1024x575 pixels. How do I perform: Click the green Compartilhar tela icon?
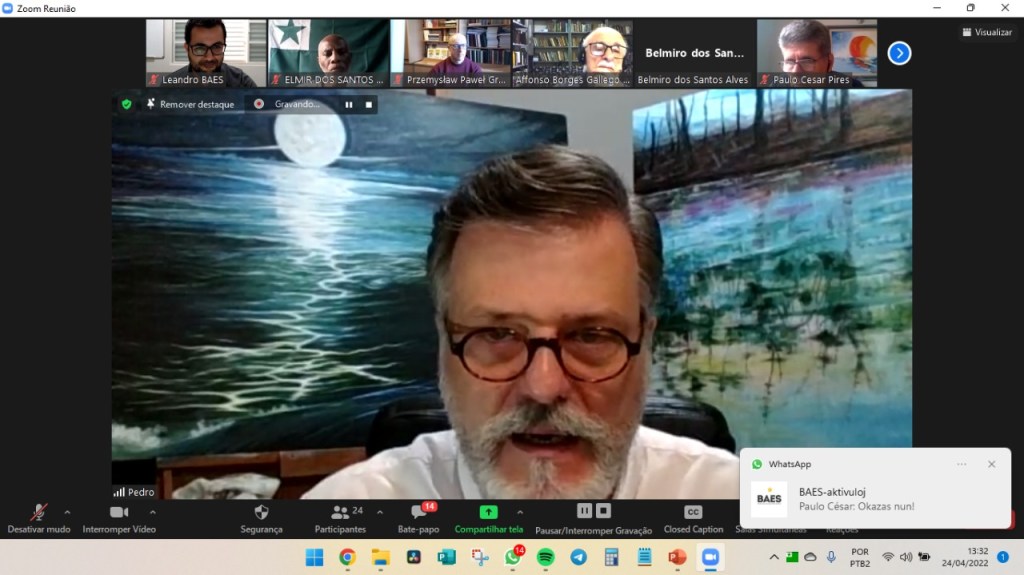pos(488,512)
